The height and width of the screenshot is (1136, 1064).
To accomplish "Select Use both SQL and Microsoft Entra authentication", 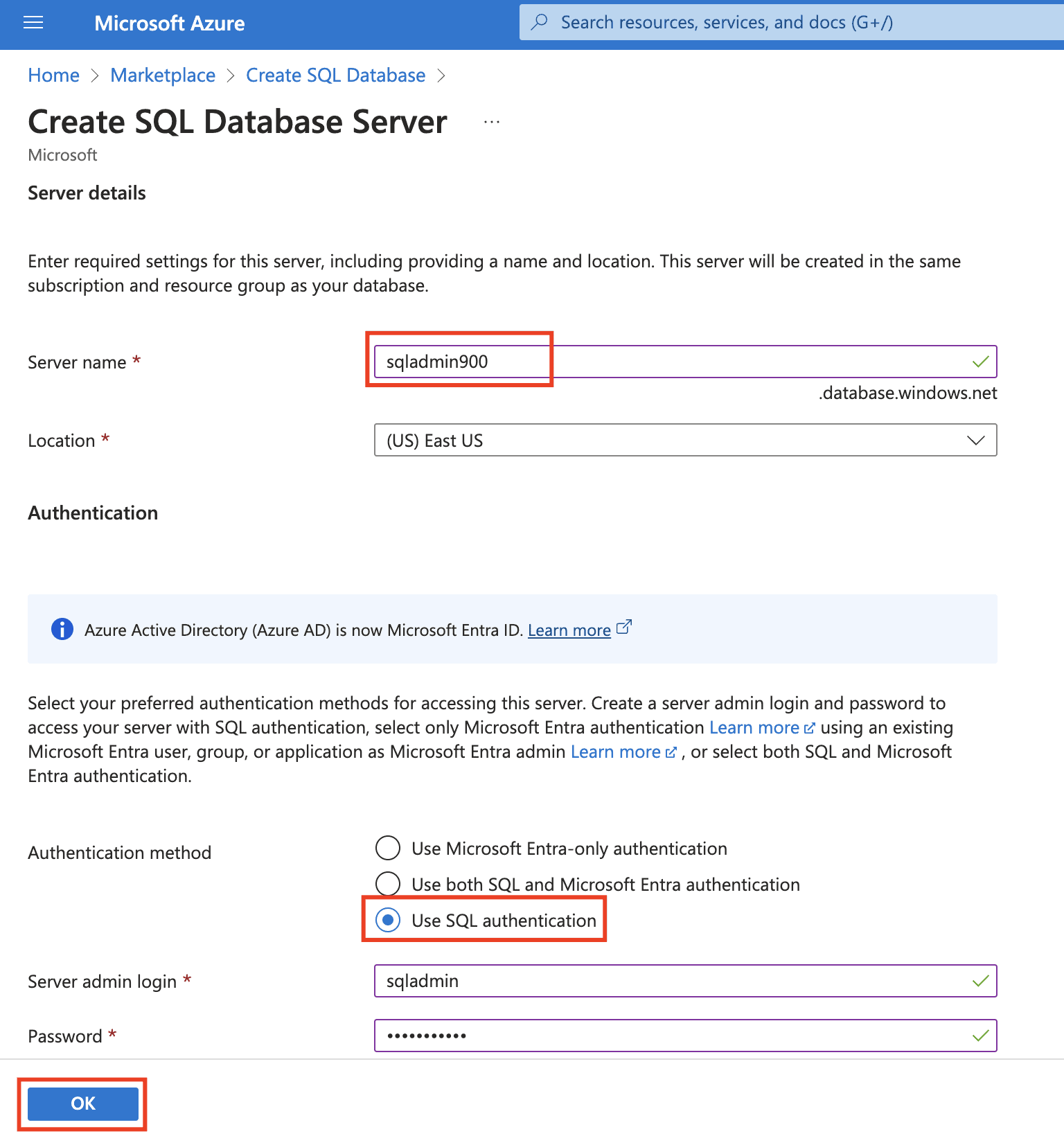I will (388, 884).
